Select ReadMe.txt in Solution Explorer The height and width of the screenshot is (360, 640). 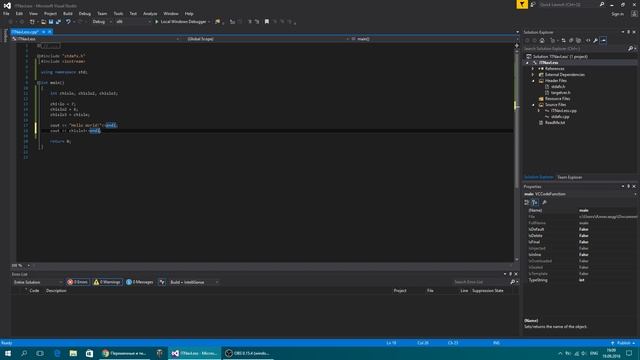(x=555, y=122)
